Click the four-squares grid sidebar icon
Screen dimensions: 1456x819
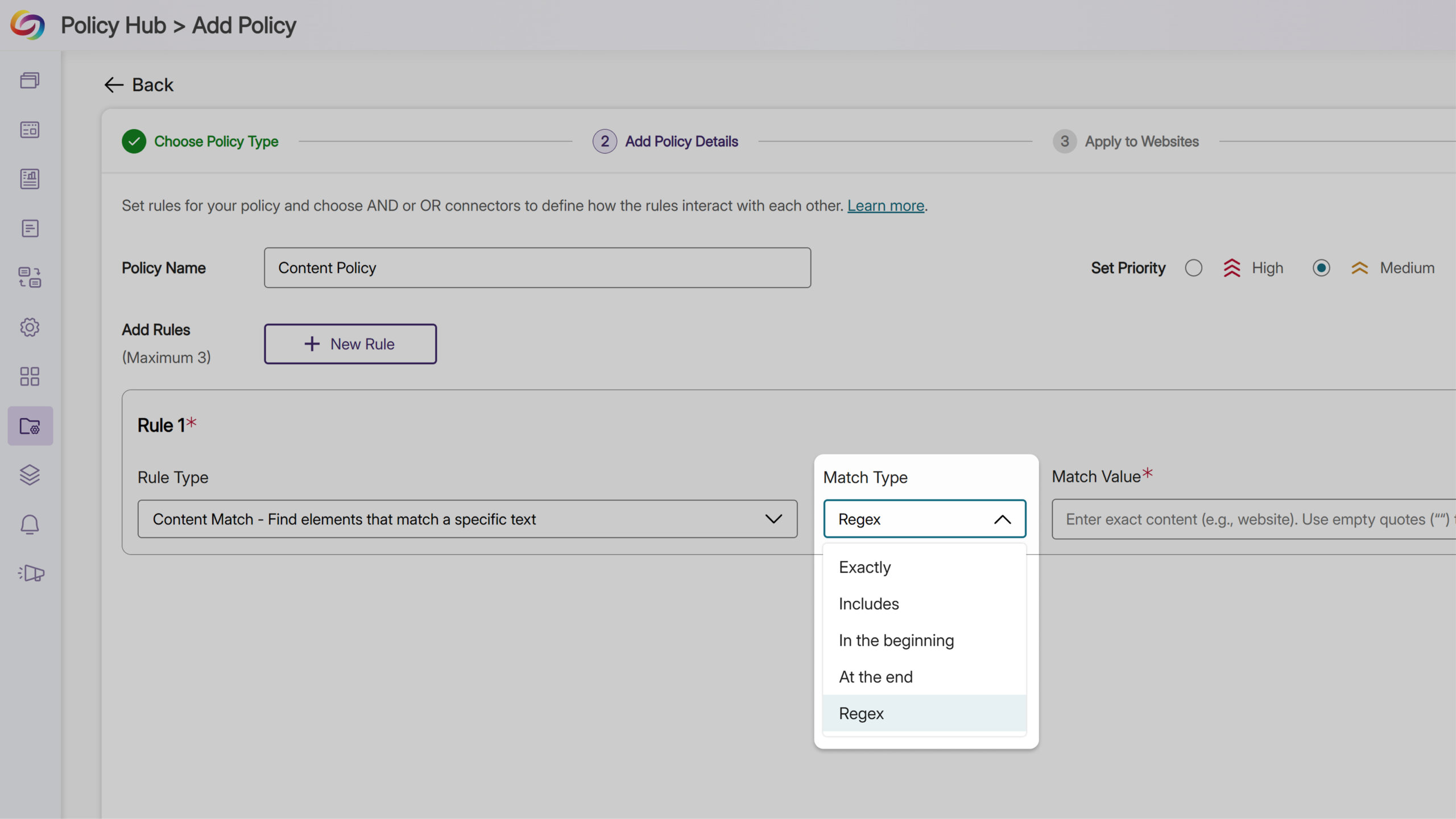(30, 377)
